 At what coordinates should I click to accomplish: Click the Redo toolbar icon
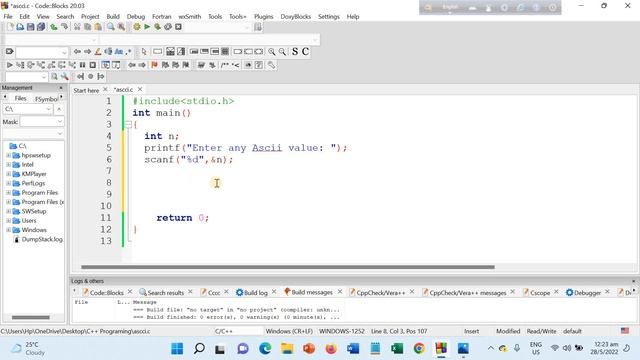(64, 27)
